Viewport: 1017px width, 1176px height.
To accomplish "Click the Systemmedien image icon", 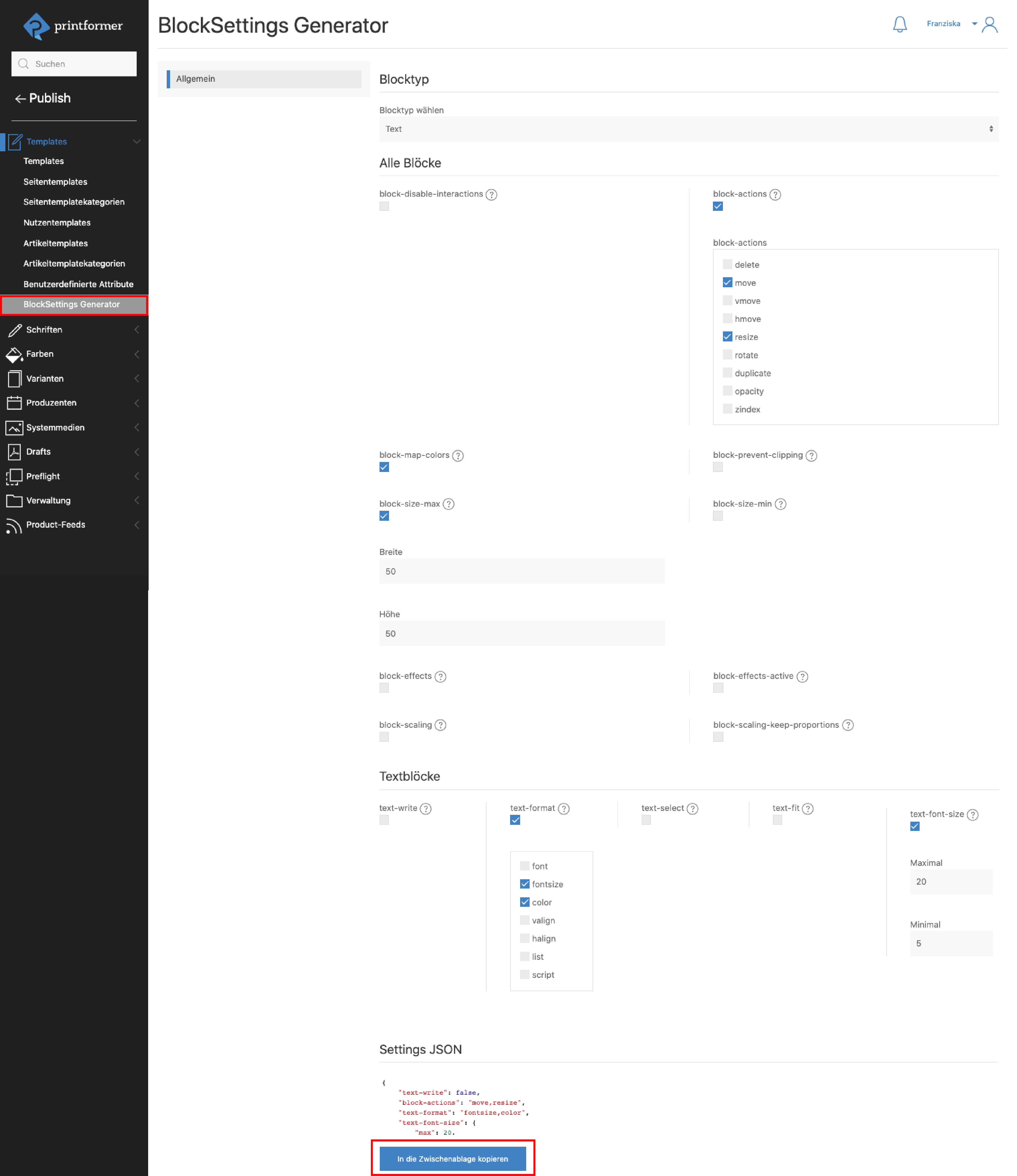I will pos(15,427).
